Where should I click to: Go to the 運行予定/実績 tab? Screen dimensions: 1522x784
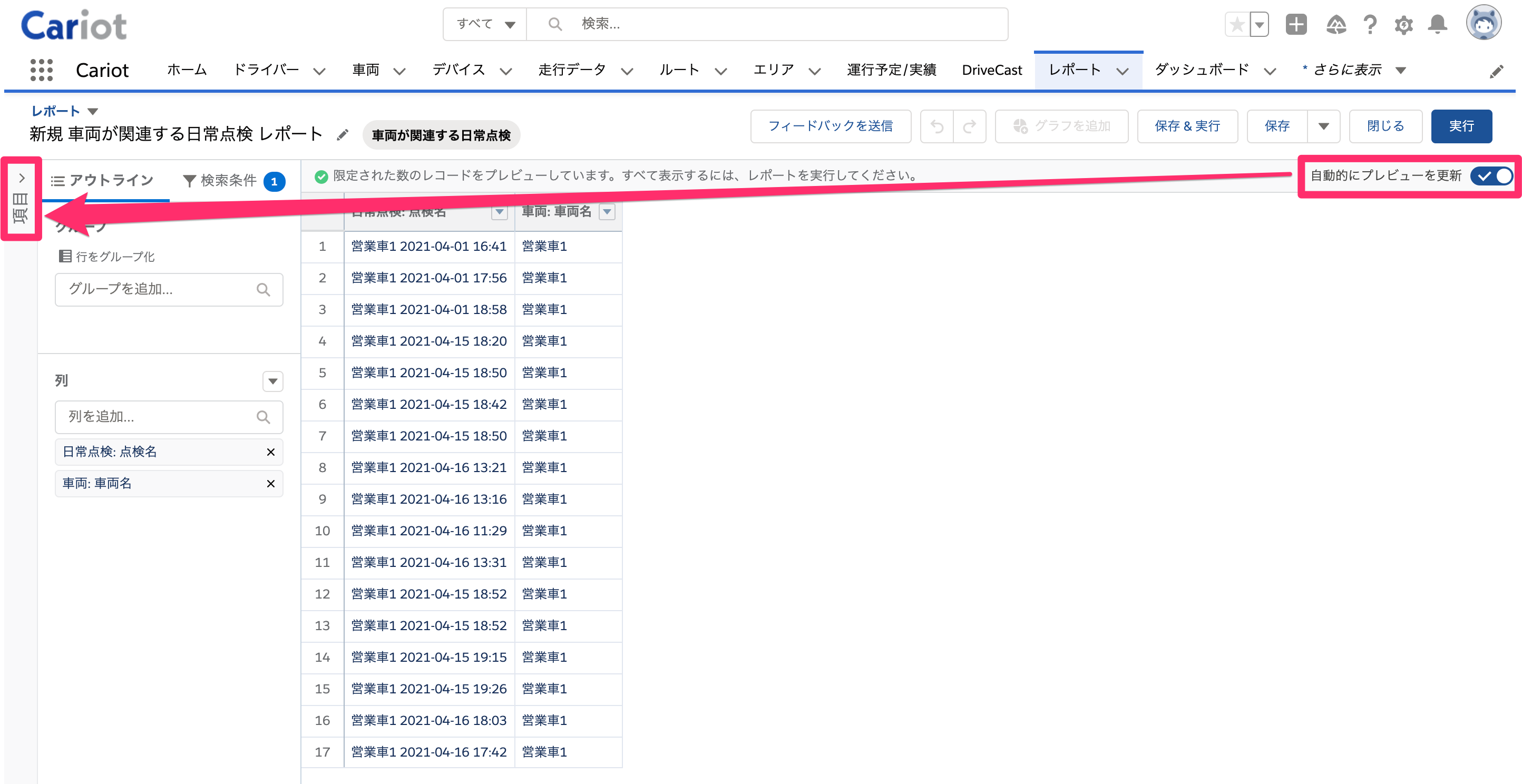[x=891, y=70]
